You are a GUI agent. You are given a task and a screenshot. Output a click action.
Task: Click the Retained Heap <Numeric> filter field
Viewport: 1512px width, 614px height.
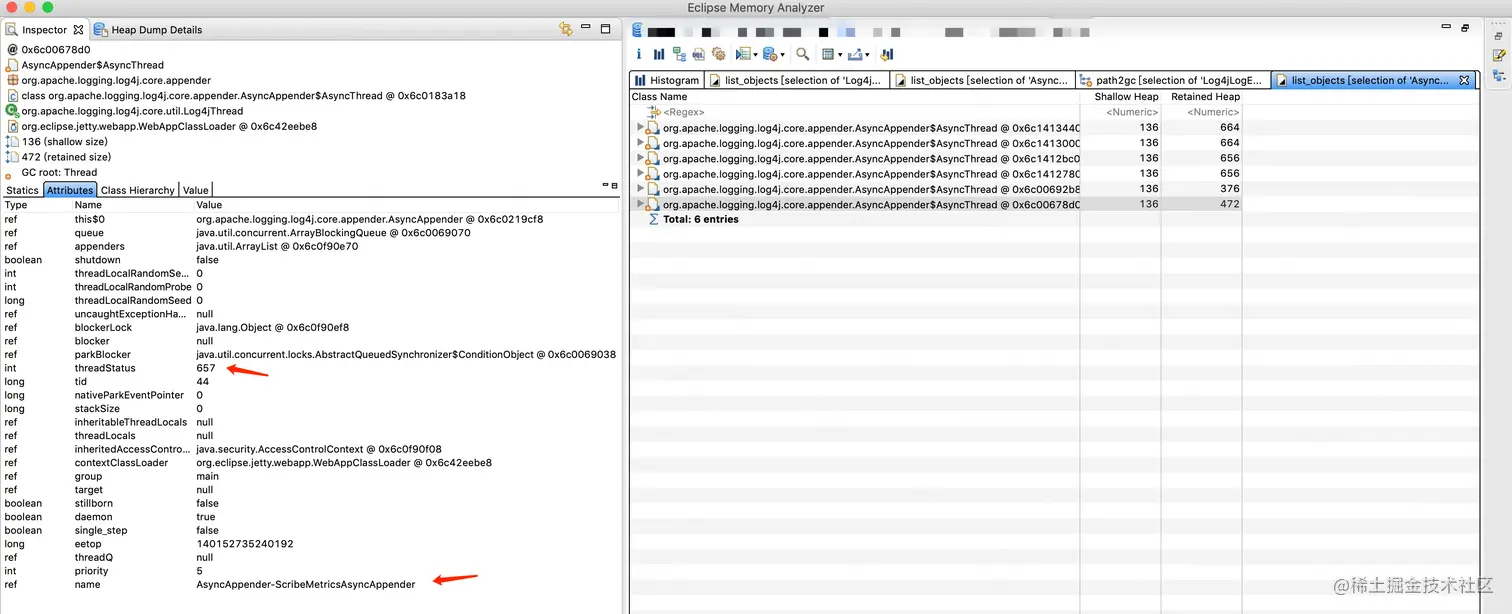coord(1202,112)
